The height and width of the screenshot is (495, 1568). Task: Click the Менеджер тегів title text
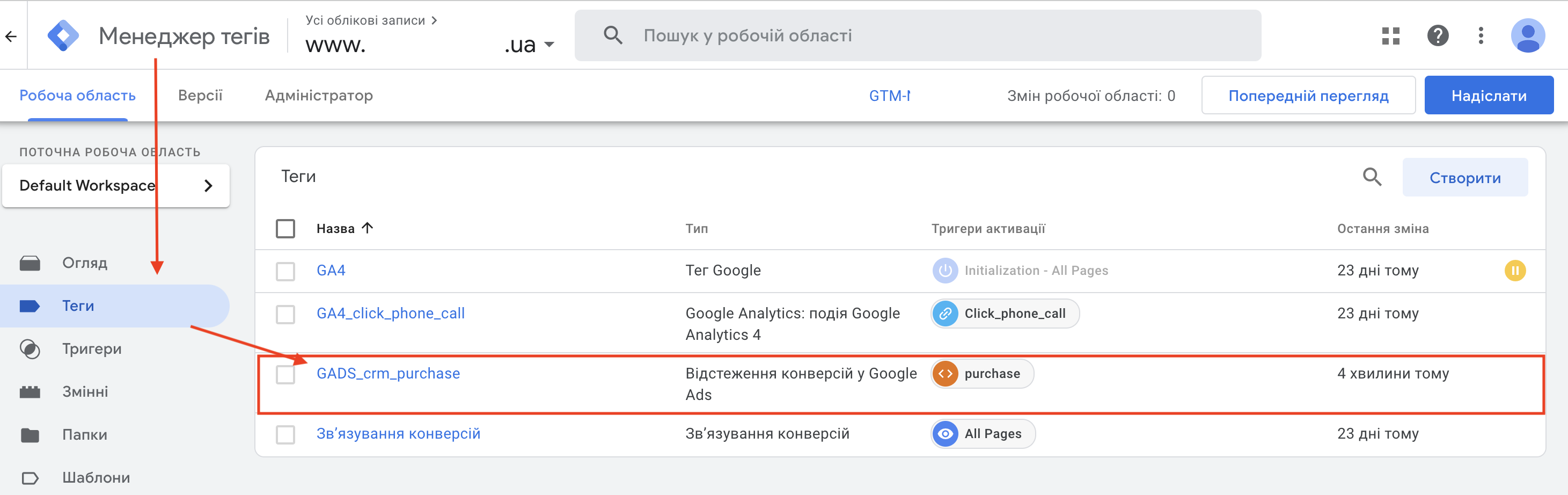184,36
